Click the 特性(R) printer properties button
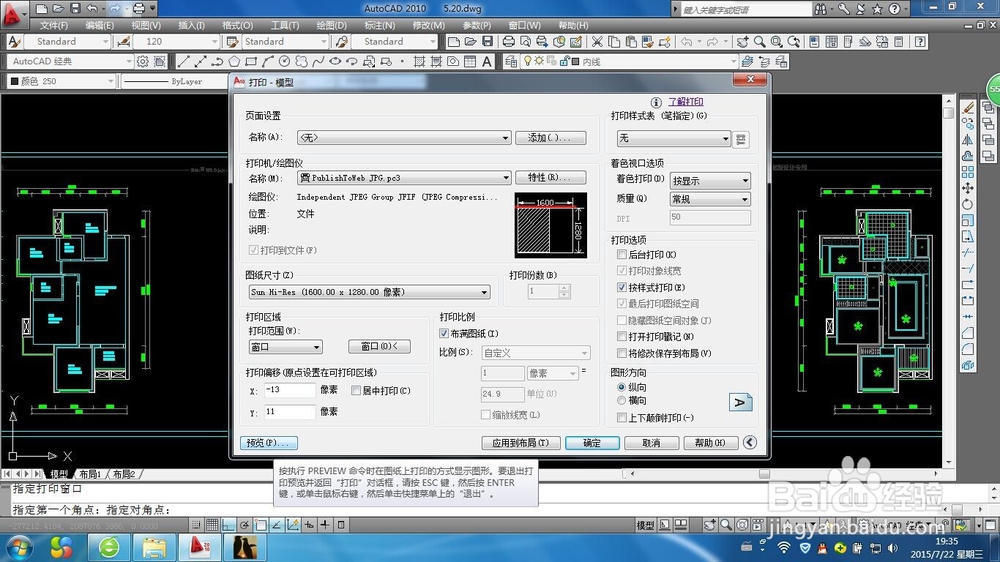 coord(550,177)
